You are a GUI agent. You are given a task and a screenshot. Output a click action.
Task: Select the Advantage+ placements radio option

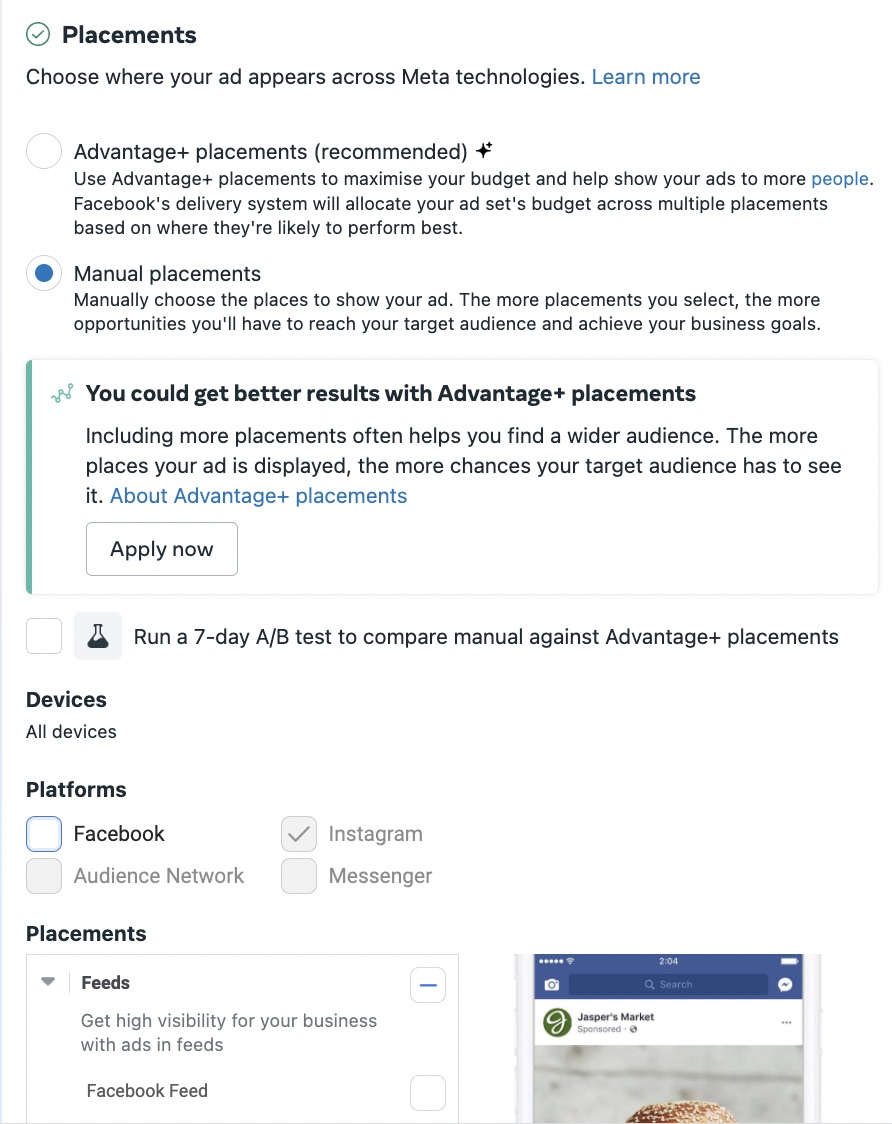(x=44, y=152)
